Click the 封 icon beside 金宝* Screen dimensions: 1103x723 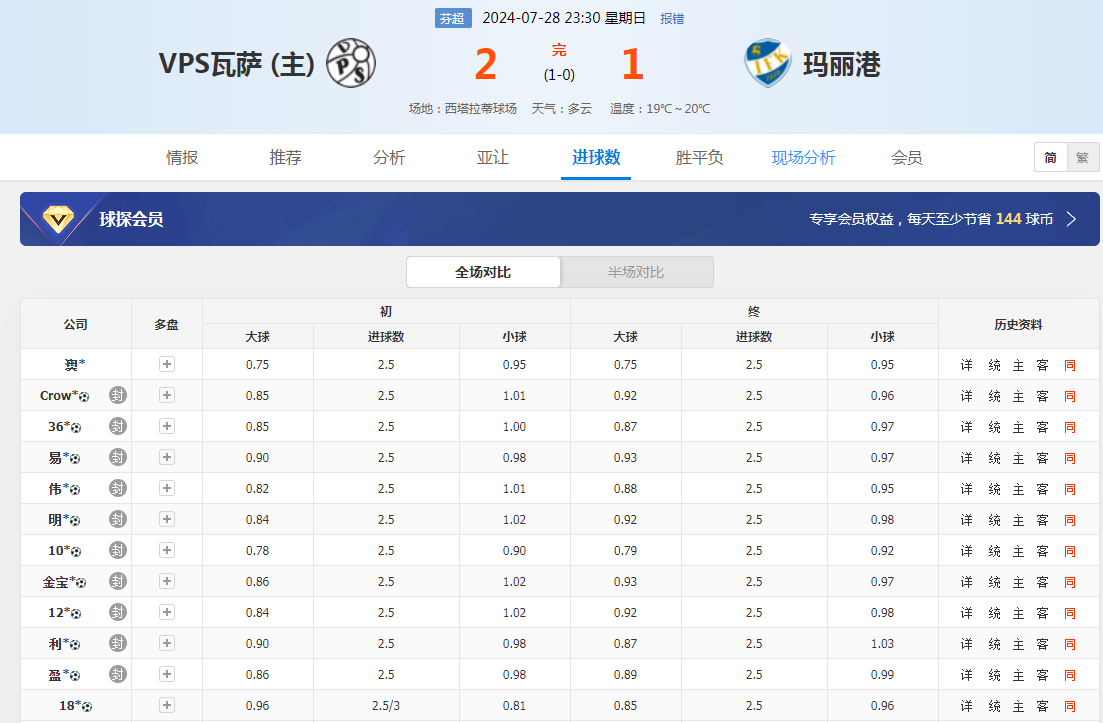click(118, 581)
